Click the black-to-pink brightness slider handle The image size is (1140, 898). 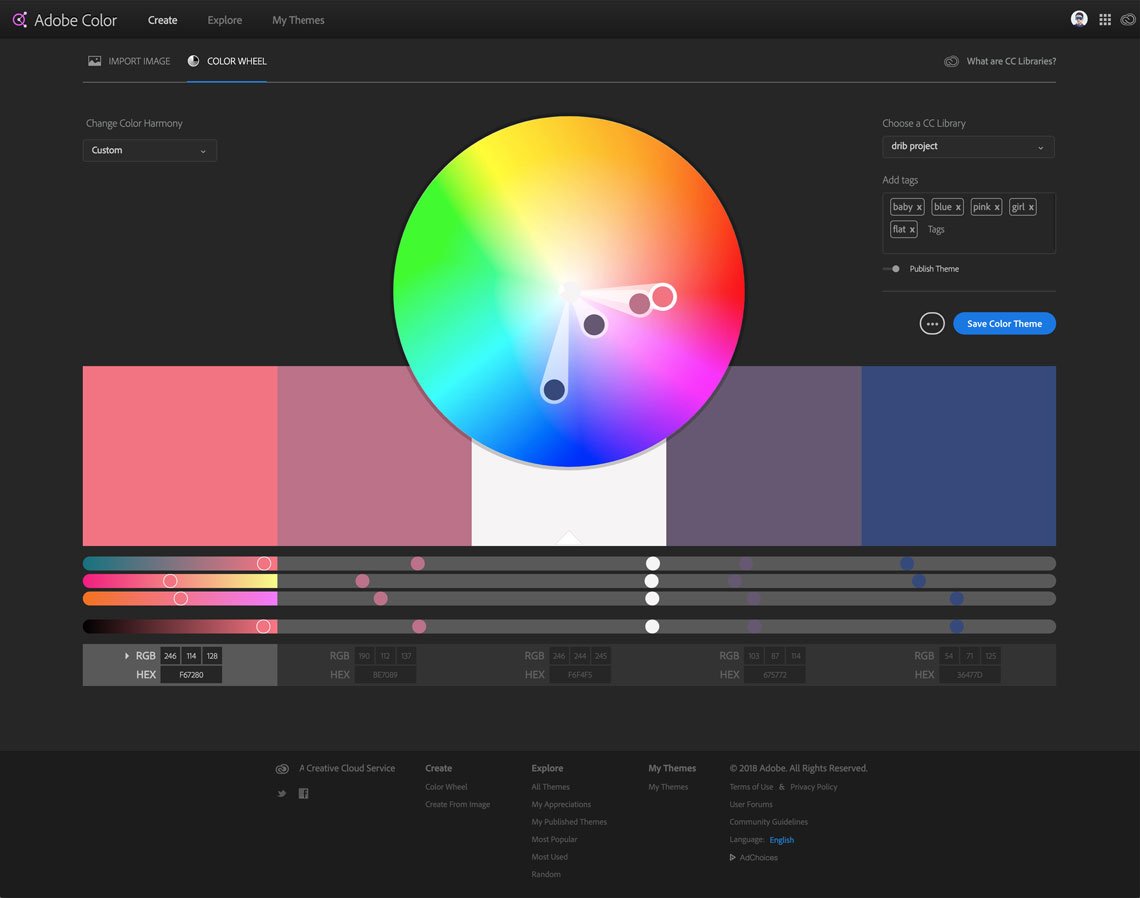(x=263, y=627)
